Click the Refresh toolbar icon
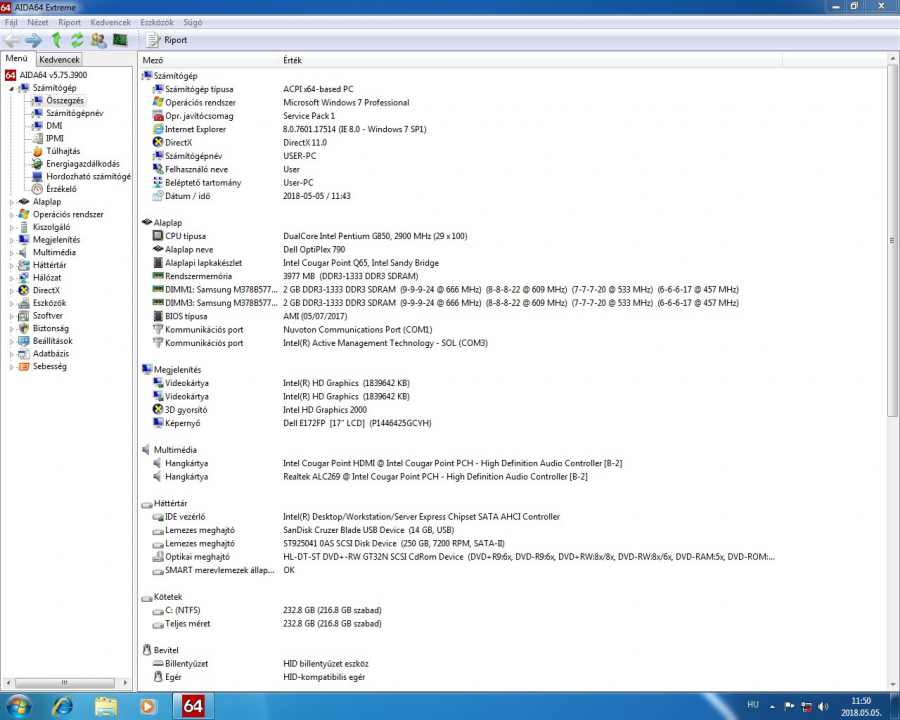Viewport: 900px width, 720px height. [x=77, y=40]
